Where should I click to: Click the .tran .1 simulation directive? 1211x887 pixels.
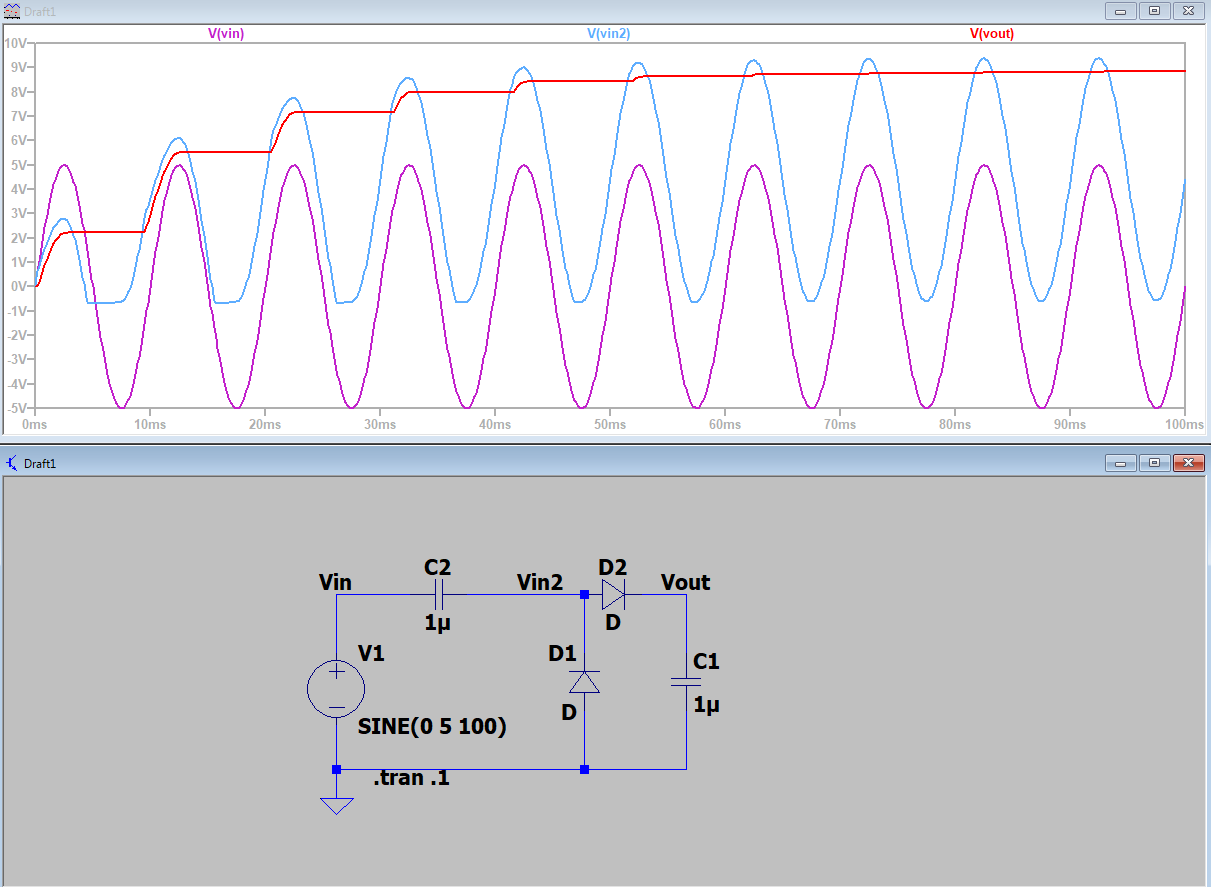411,778
